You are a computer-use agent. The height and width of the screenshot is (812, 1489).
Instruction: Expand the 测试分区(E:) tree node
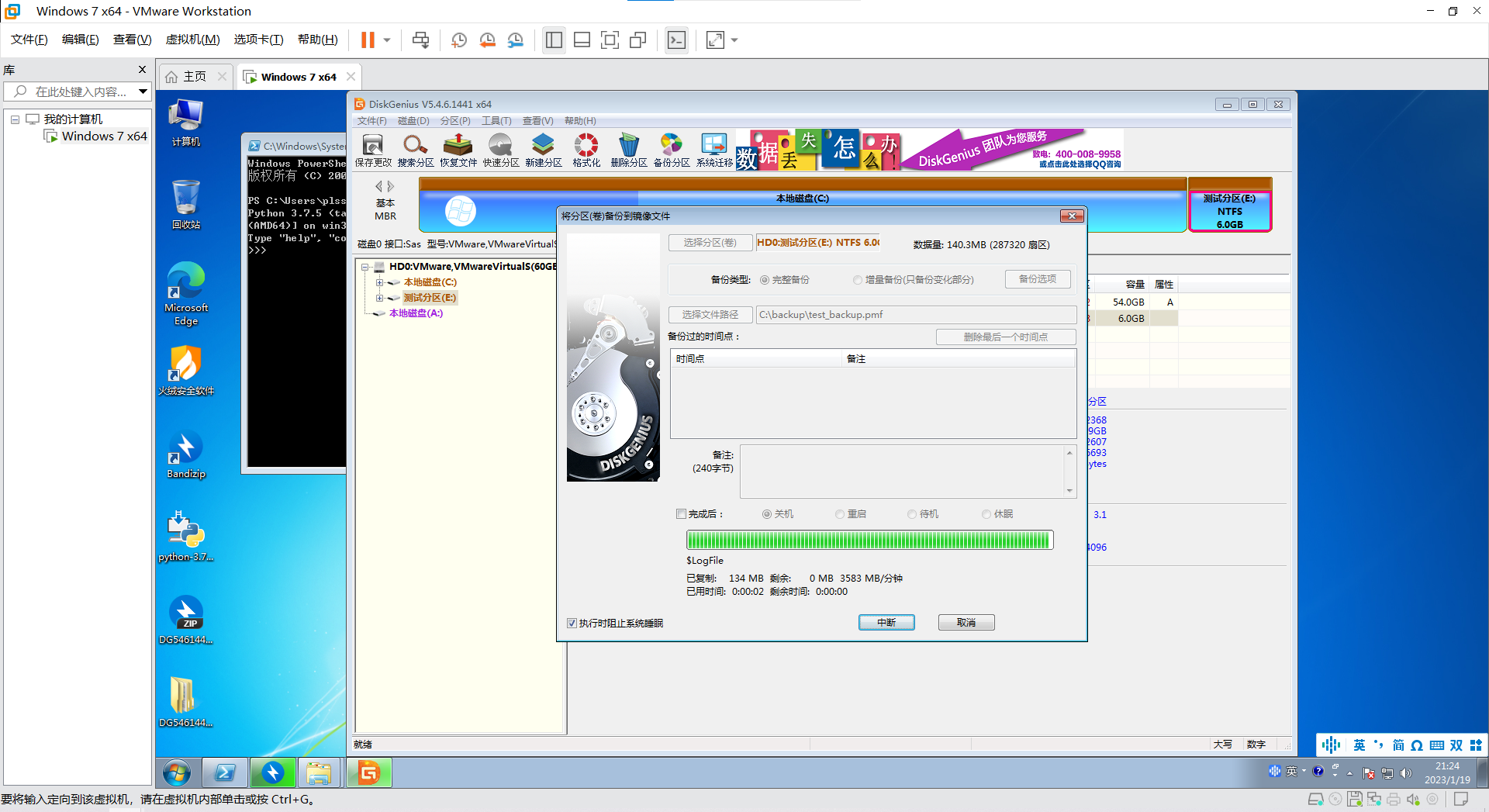379,298
